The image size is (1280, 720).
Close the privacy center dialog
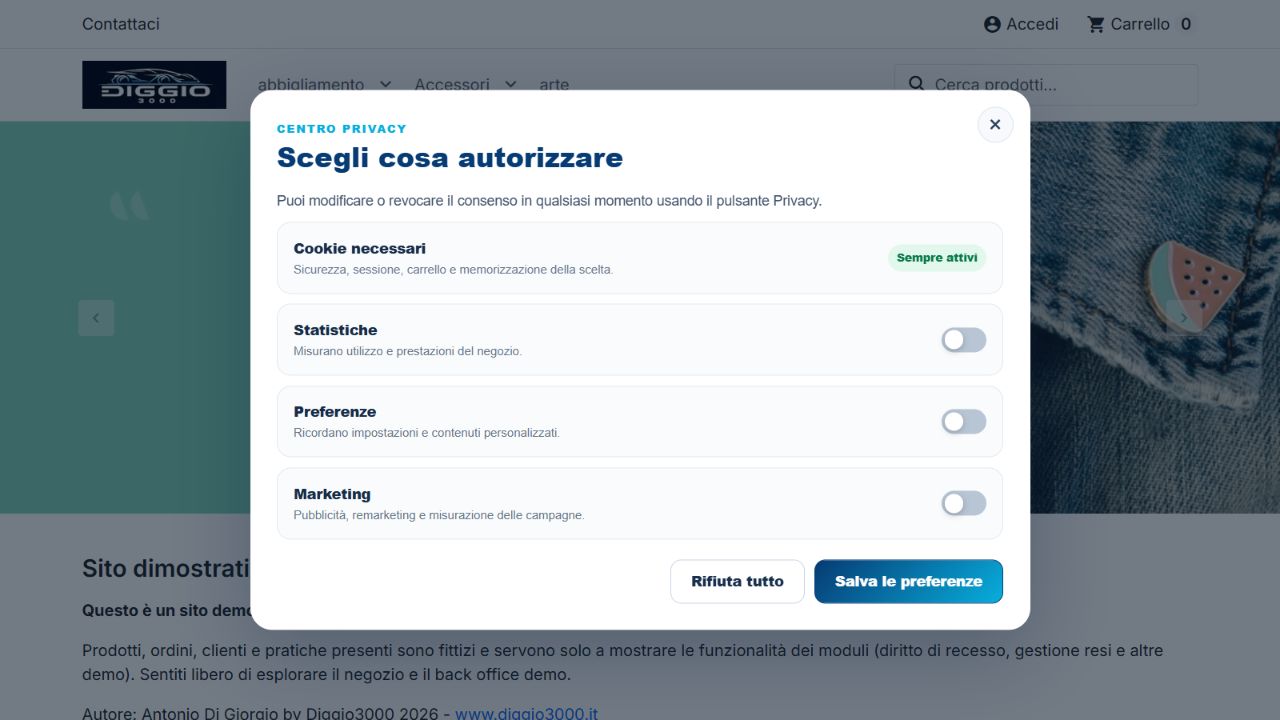pos(995,125)
